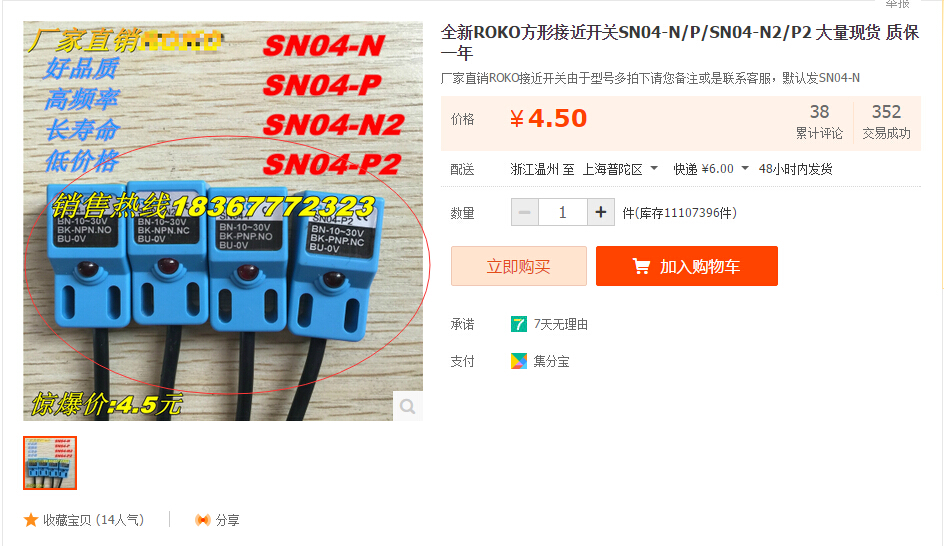
Task: Click the 集分宝 payment icon
Action: [518, 361]
